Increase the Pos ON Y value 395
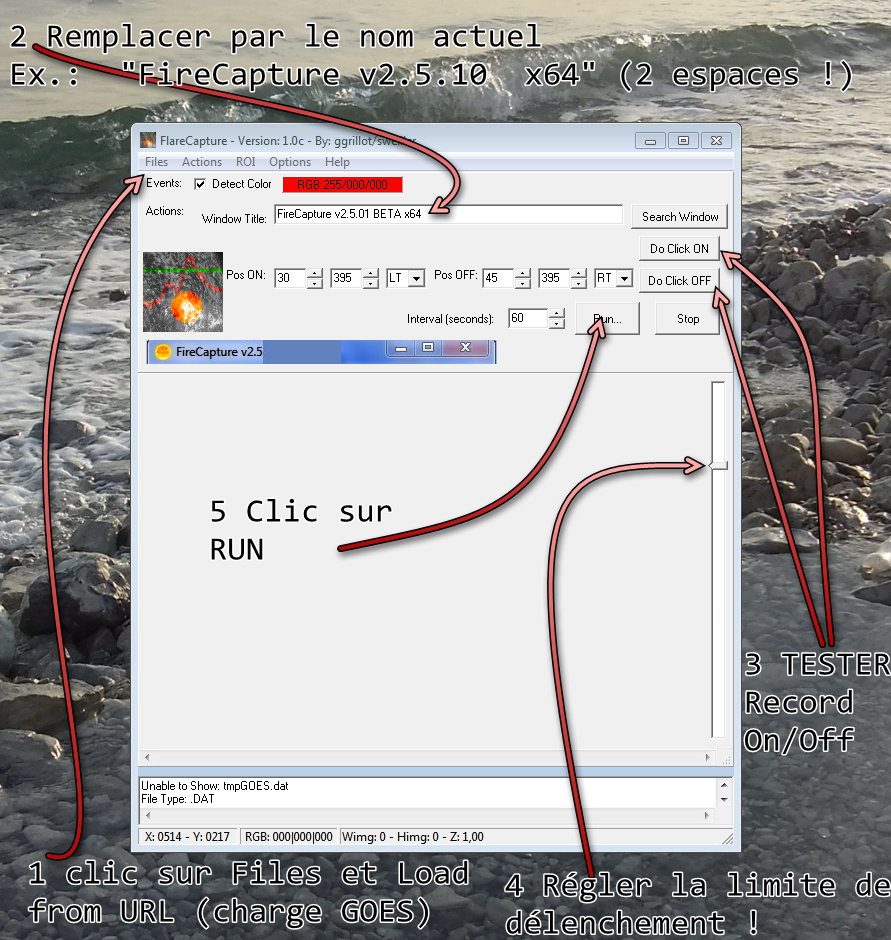891x940 pixels. 371,273
